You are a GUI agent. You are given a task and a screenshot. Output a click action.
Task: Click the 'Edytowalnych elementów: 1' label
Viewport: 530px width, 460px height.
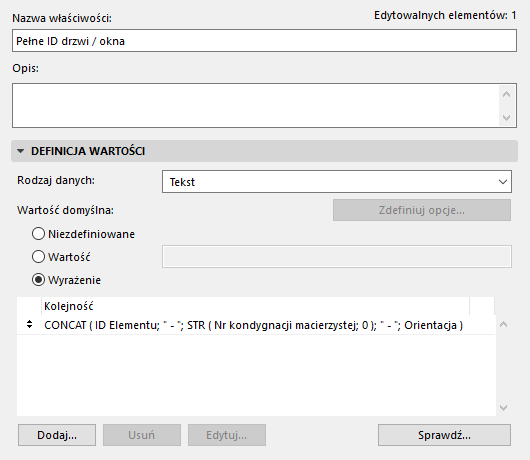pos(445,15)
